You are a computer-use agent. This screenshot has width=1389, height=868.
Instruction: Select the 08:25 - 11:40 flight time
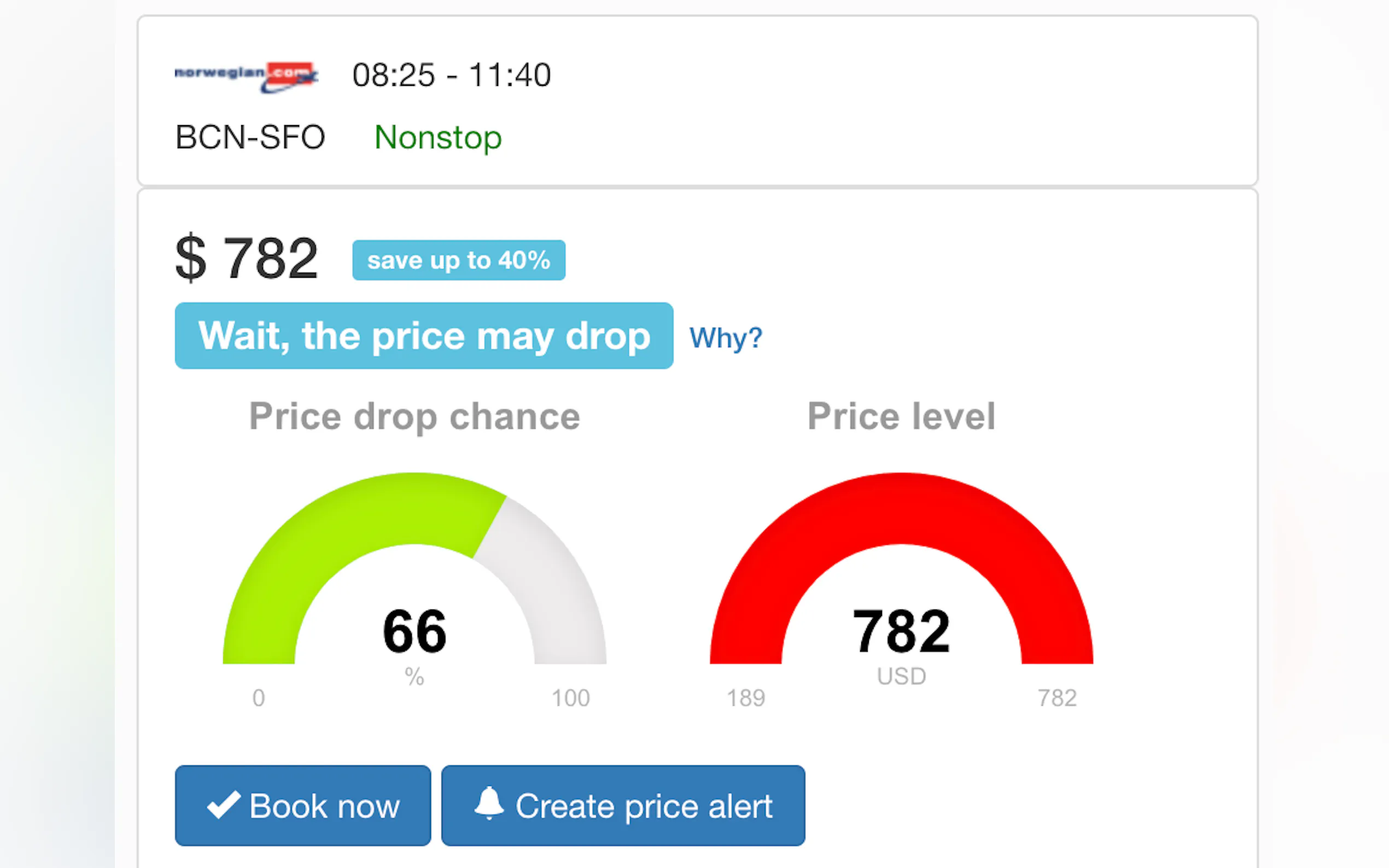(451, 75)
